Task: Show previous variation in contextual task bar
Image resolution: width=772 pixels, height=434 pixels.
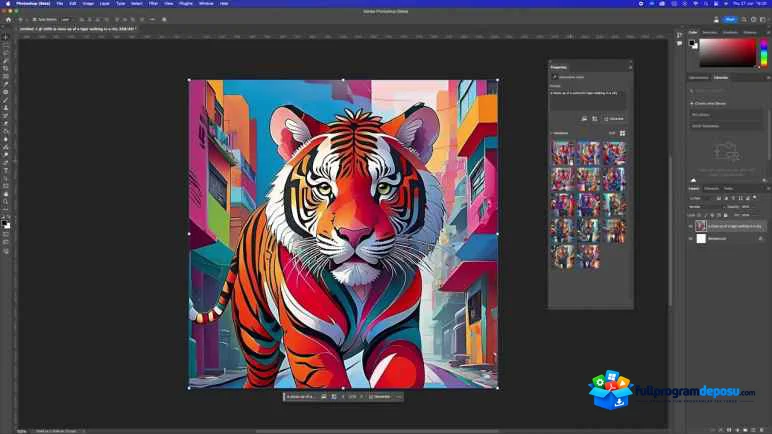Action: click(x=343, y=397)
